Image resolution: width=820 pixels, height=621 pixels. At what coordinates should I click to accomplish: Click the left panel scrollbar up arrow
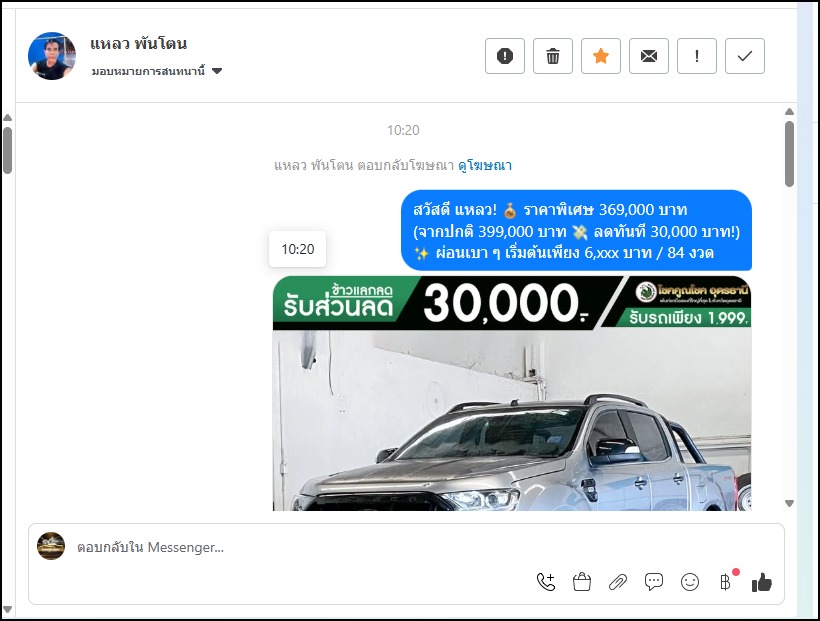[7, 118]
